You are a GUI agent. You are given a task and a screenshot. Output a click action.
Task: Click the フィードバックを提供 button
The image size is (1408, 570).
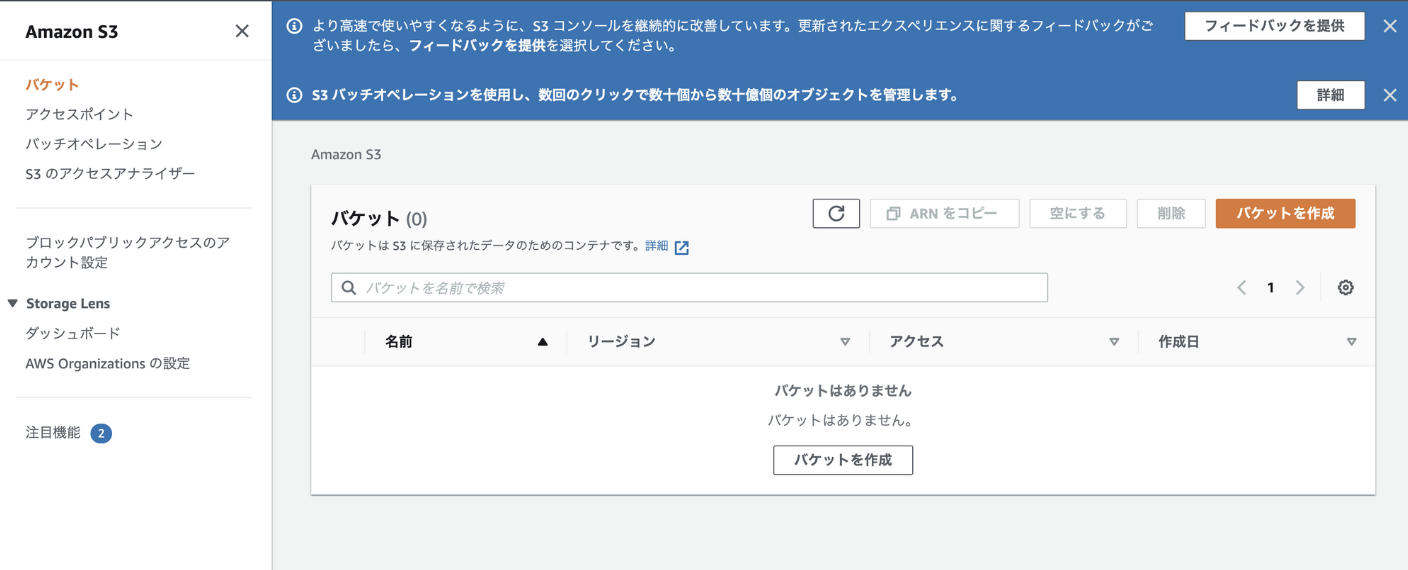[1274, 26]
